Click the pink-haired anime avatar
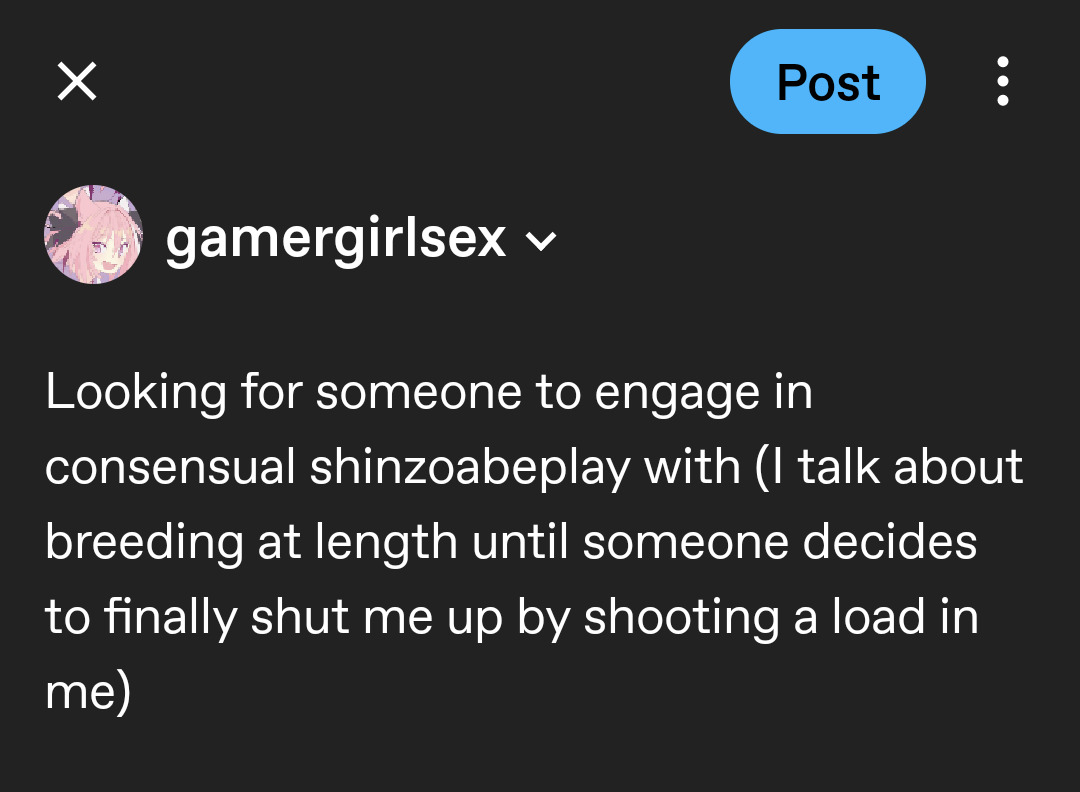1080x792 pixels. [x=94, y=235]
